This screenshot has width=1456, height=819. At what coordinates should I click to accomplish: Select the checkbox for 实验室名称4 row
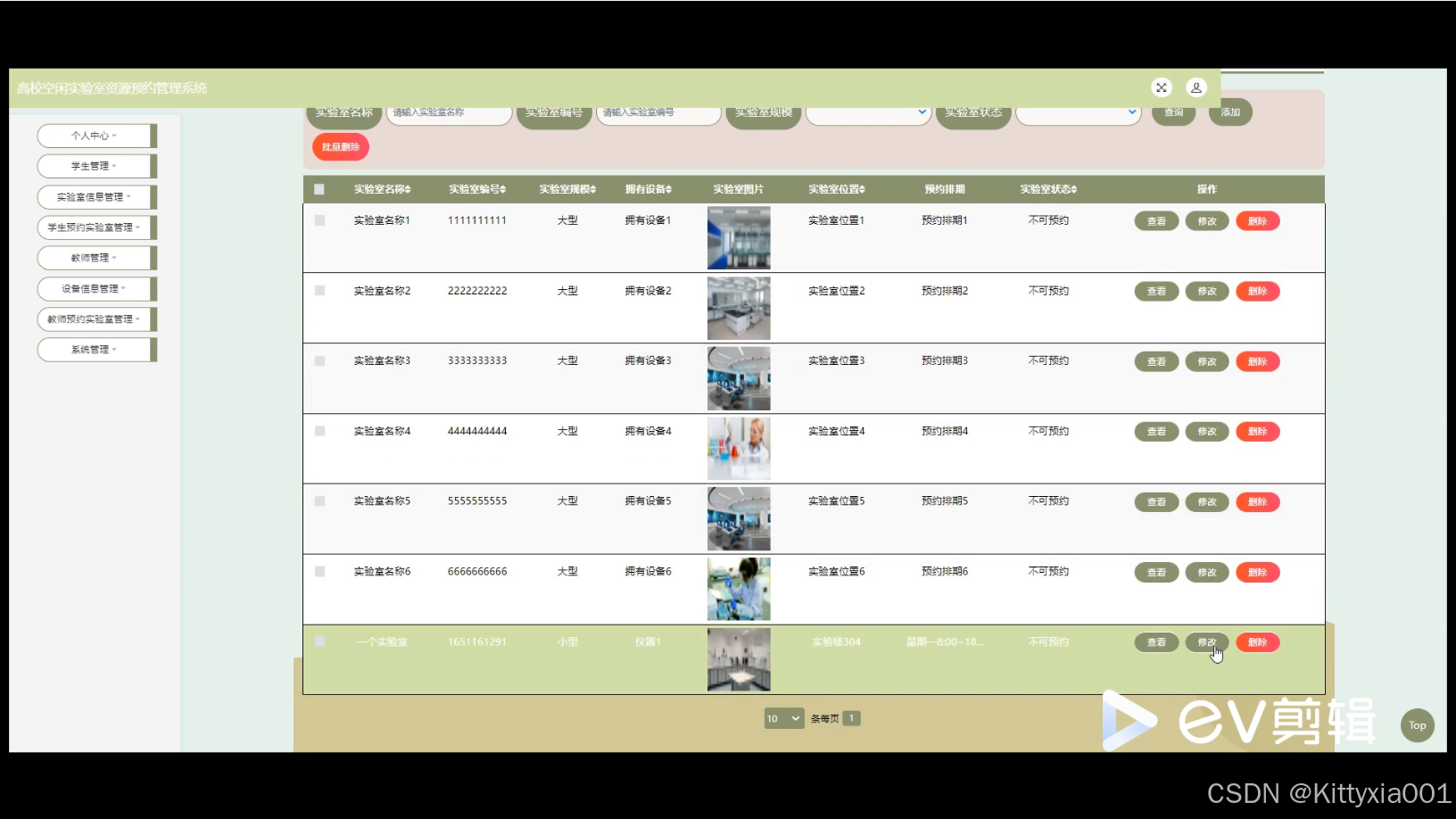click(x=319, y=431)
